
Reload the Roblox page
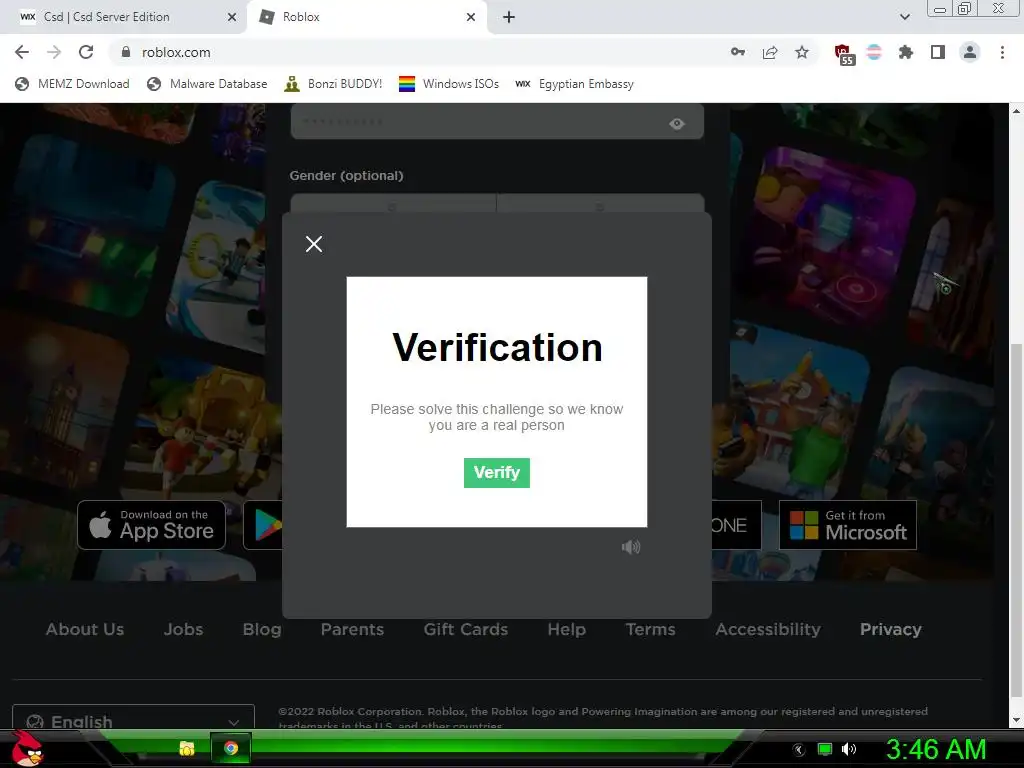point(86,52)
